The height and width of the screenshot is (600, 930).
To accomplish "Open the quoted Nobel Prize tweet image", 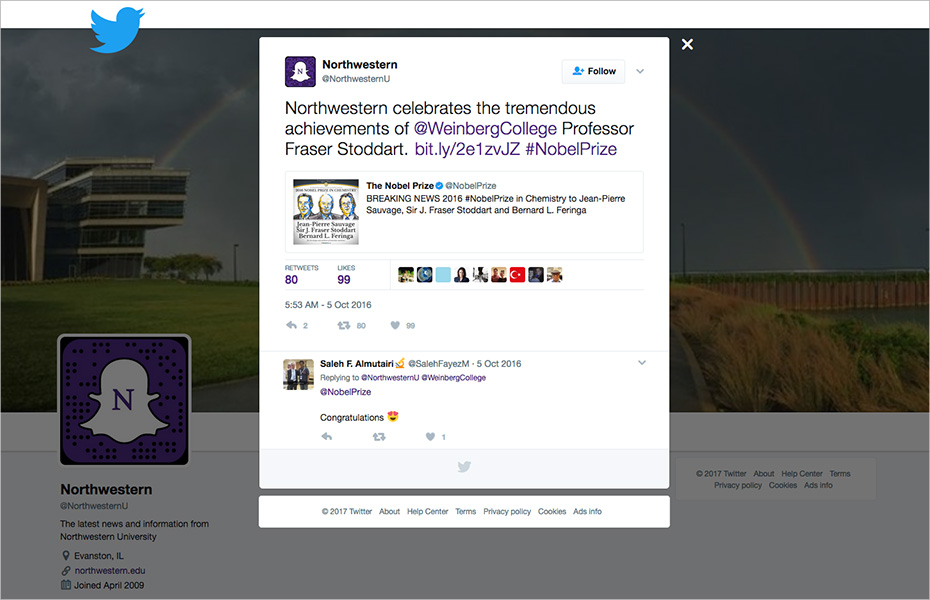I will (326, 212).
